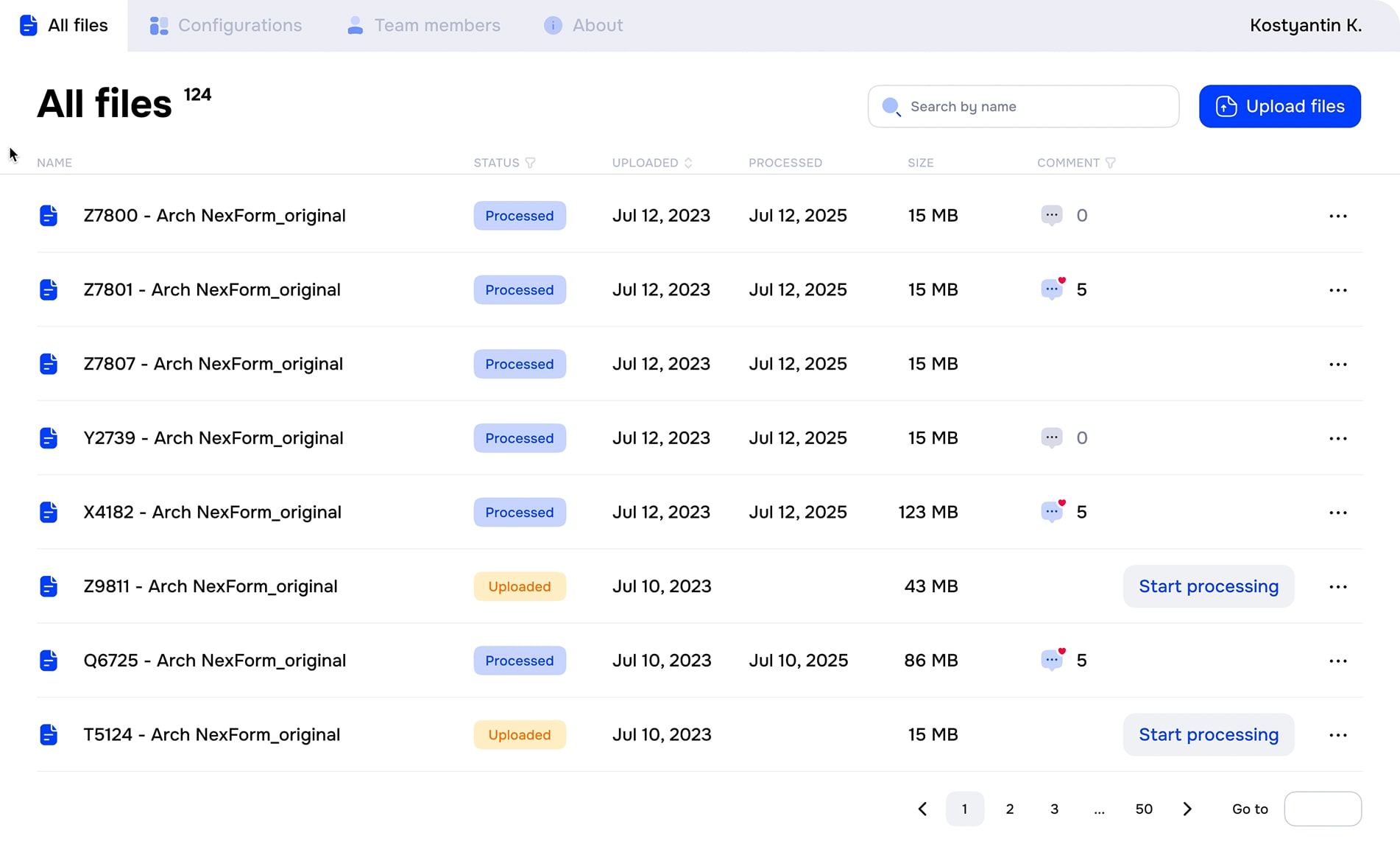Click file icon for Y2739 row
The height and width of the screenshot is (844, 1400).
(x=49, y=438)
